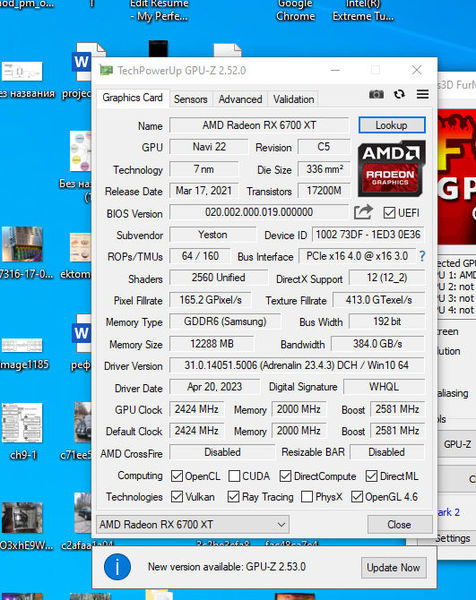Switch to the Graphics Card tab
This screenshot has width=476, height=600.
click(132, 98)
